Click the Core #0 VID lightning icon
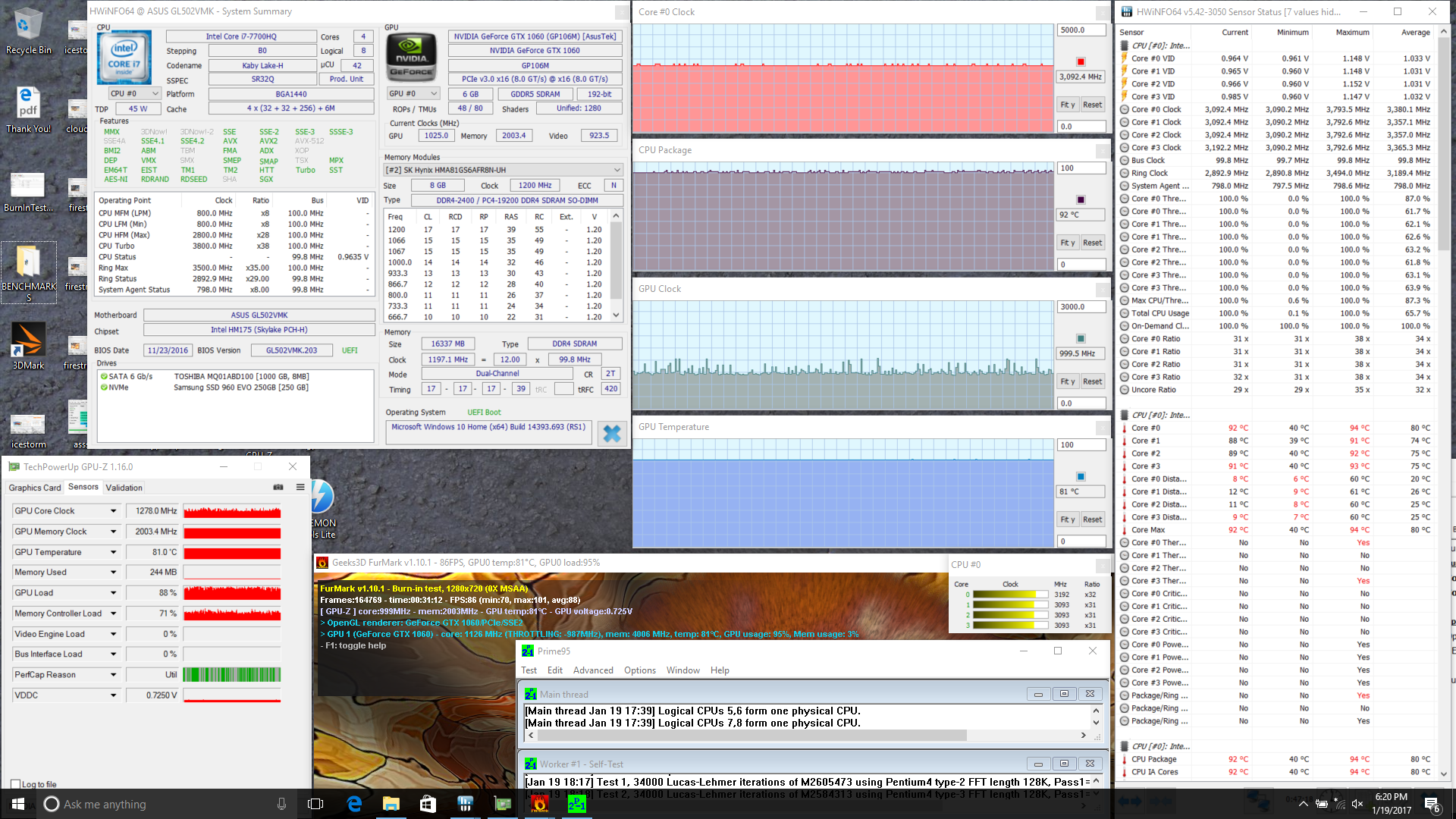The height and width of the screenshot is (819, 1456). click(1125, 58)
